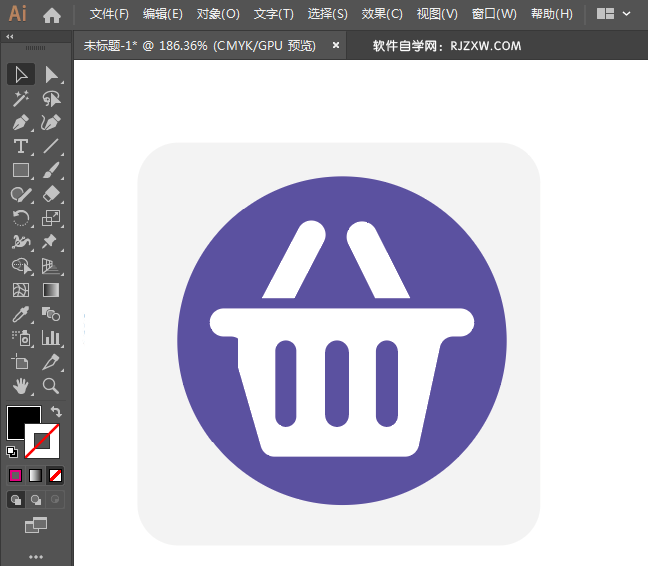Click Change Screen Mode button
The width and height of the screenshot is (648, 566).
tap(36, 524)
